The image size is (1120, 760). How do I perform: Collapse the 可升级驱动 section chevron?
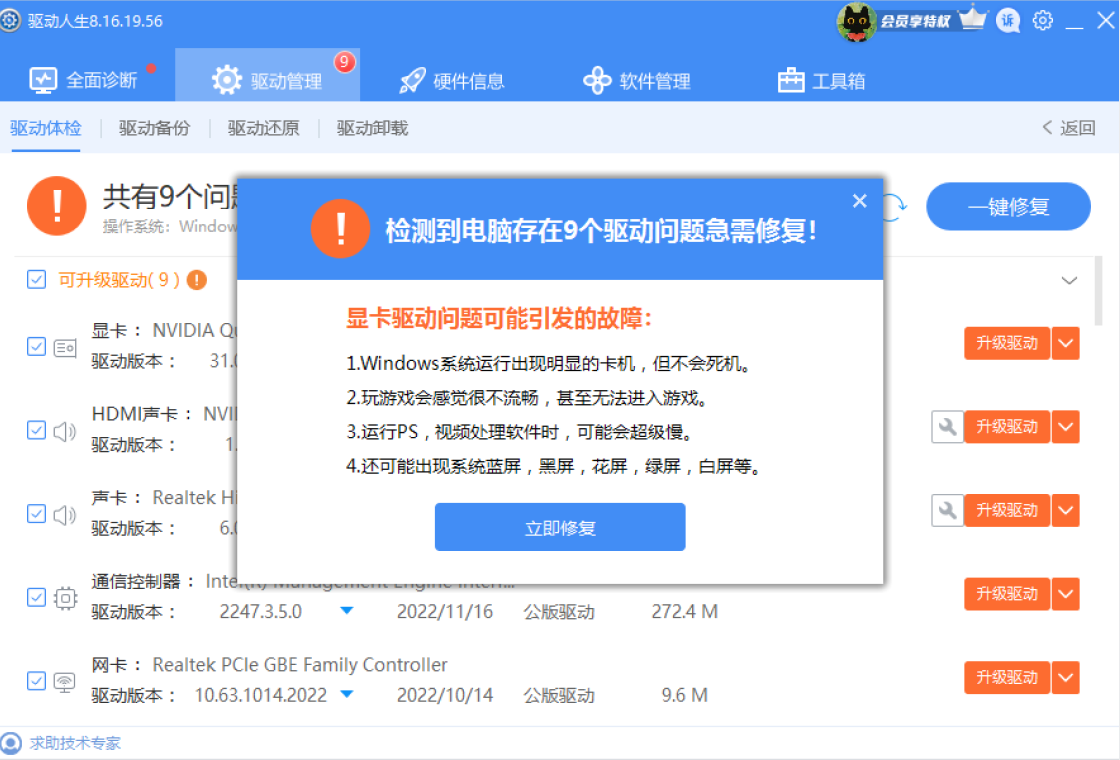[x=1069, y=280]
